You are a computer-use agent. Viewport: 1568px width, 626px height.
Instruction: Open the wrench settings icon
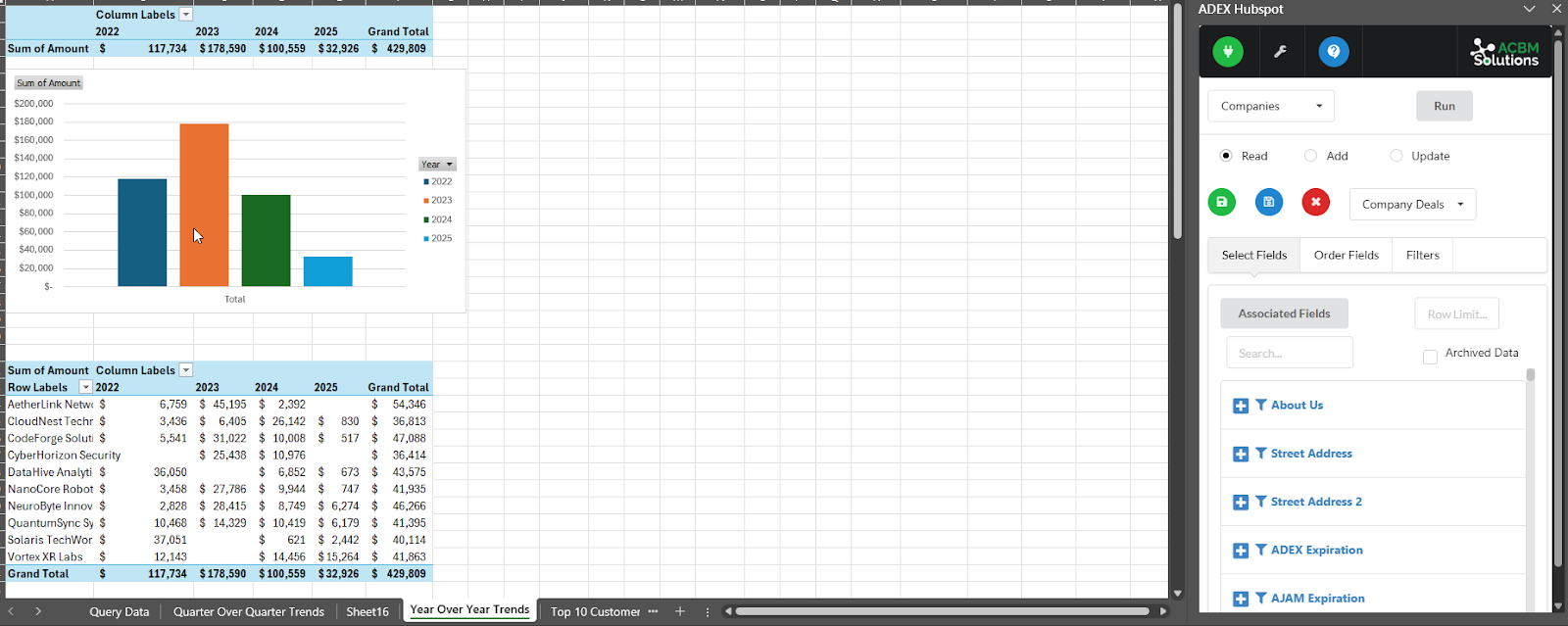pyautogui.click(x=1280, y=52)
